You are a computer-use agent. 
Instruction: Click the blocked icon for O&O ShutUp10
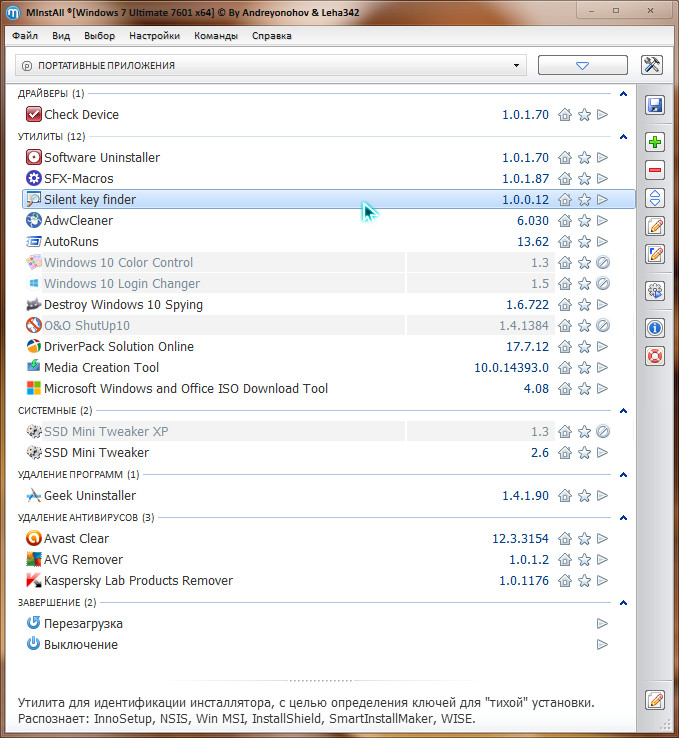click(x=603, y=326)
